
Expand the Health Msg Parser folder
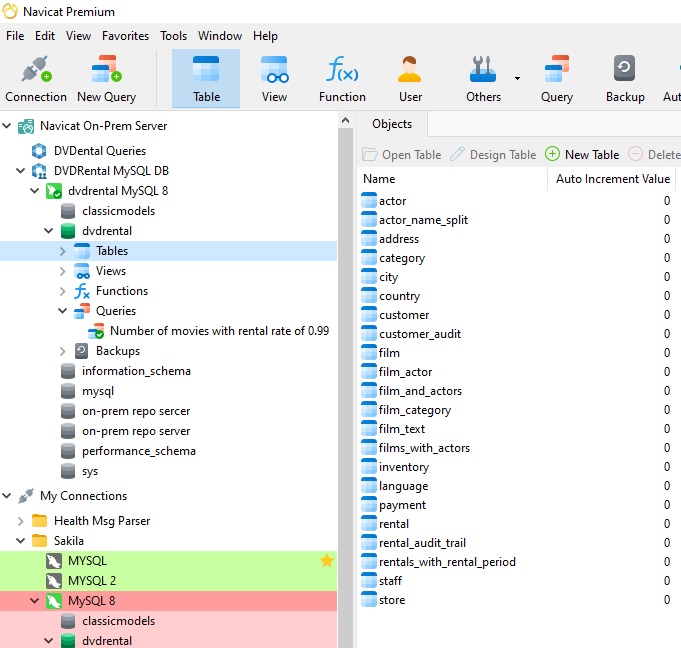pos(20,520)
